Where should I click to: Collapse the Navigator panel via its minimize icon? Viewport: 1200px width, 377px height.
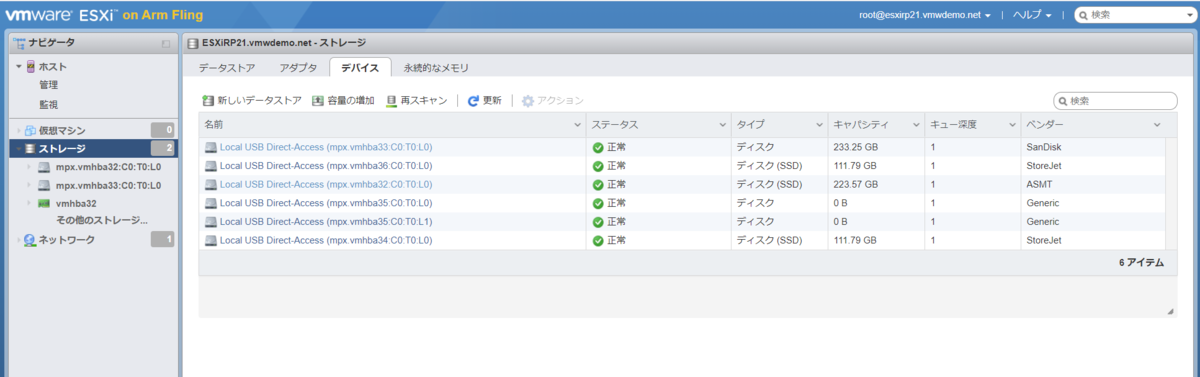pyautogui.click(x=166, y=44)
